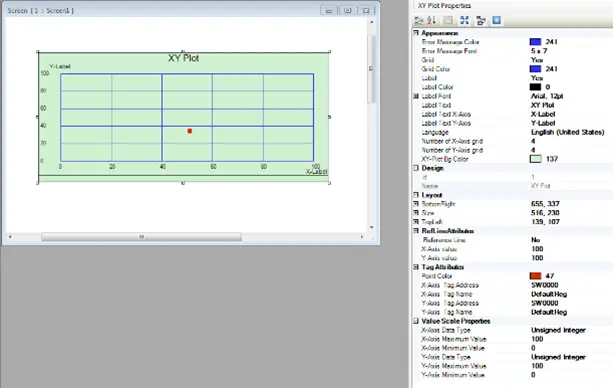613x388 pixels.
Task: Select the Size value 516, 230
Action: click(x=545, y=212)
